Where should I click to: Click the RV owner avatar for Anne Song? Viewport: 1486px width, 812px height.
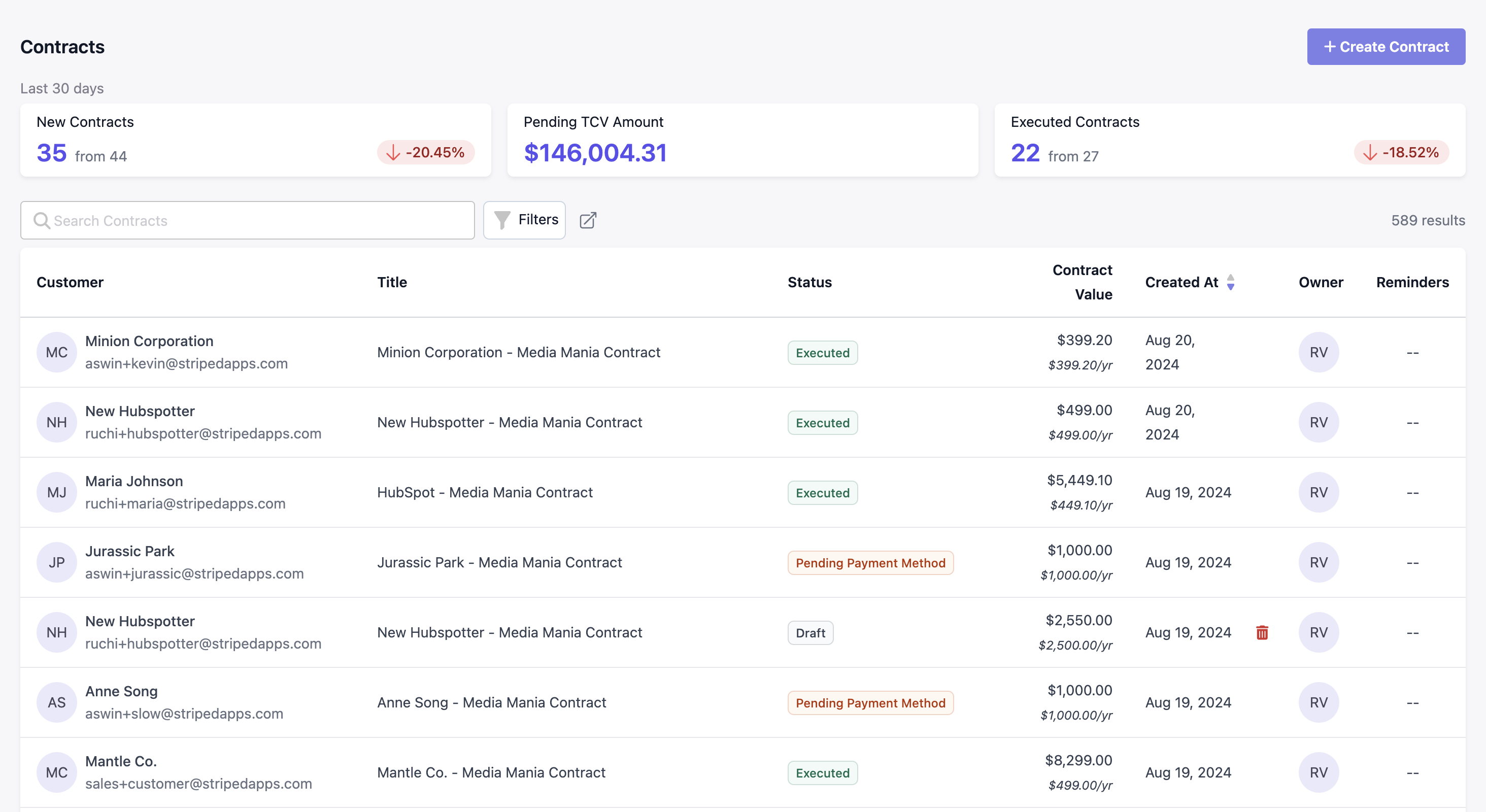point(1318,702)
